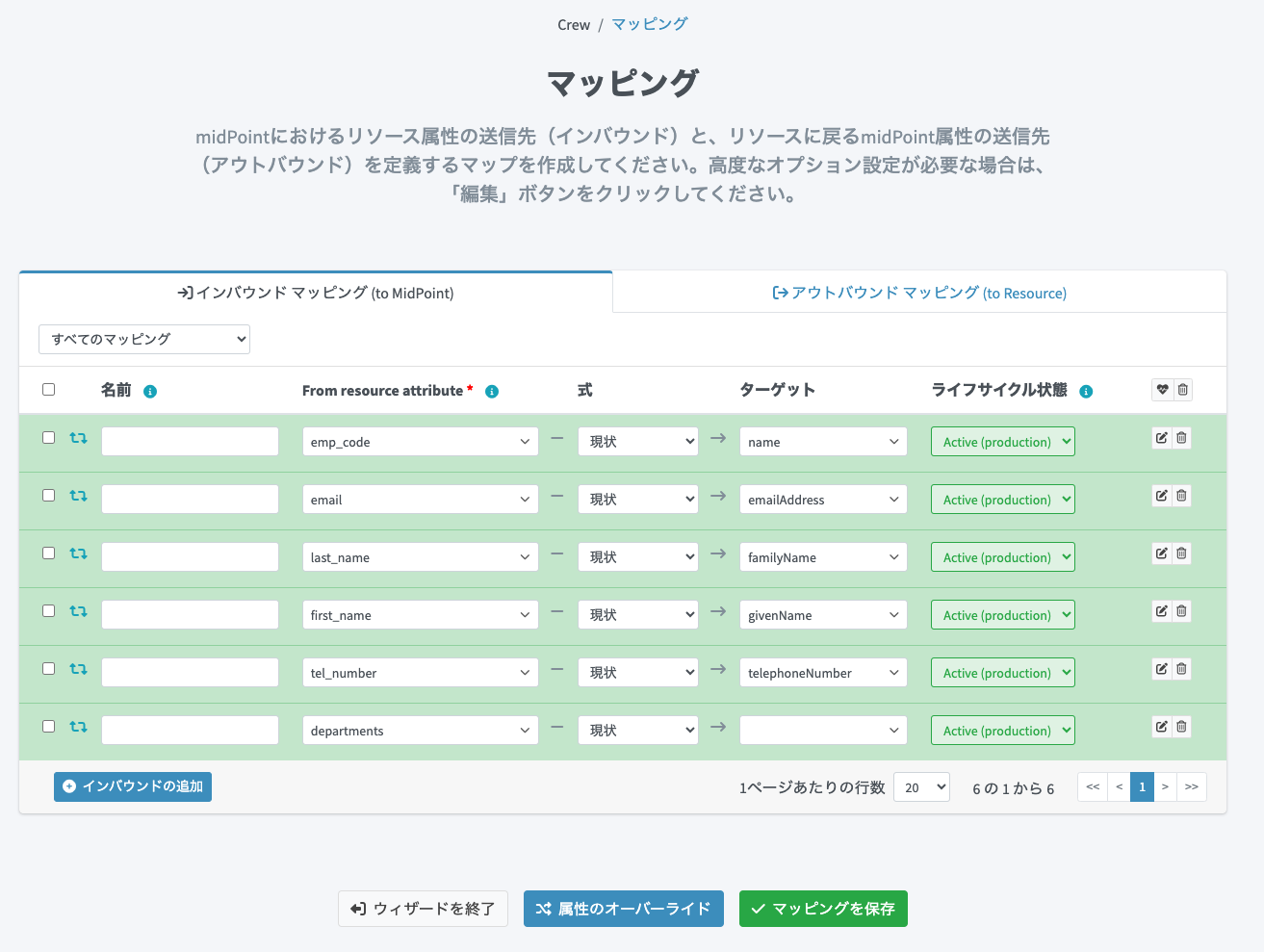
Task: Go to last page with >> button
Action: tap(1192, 787)
